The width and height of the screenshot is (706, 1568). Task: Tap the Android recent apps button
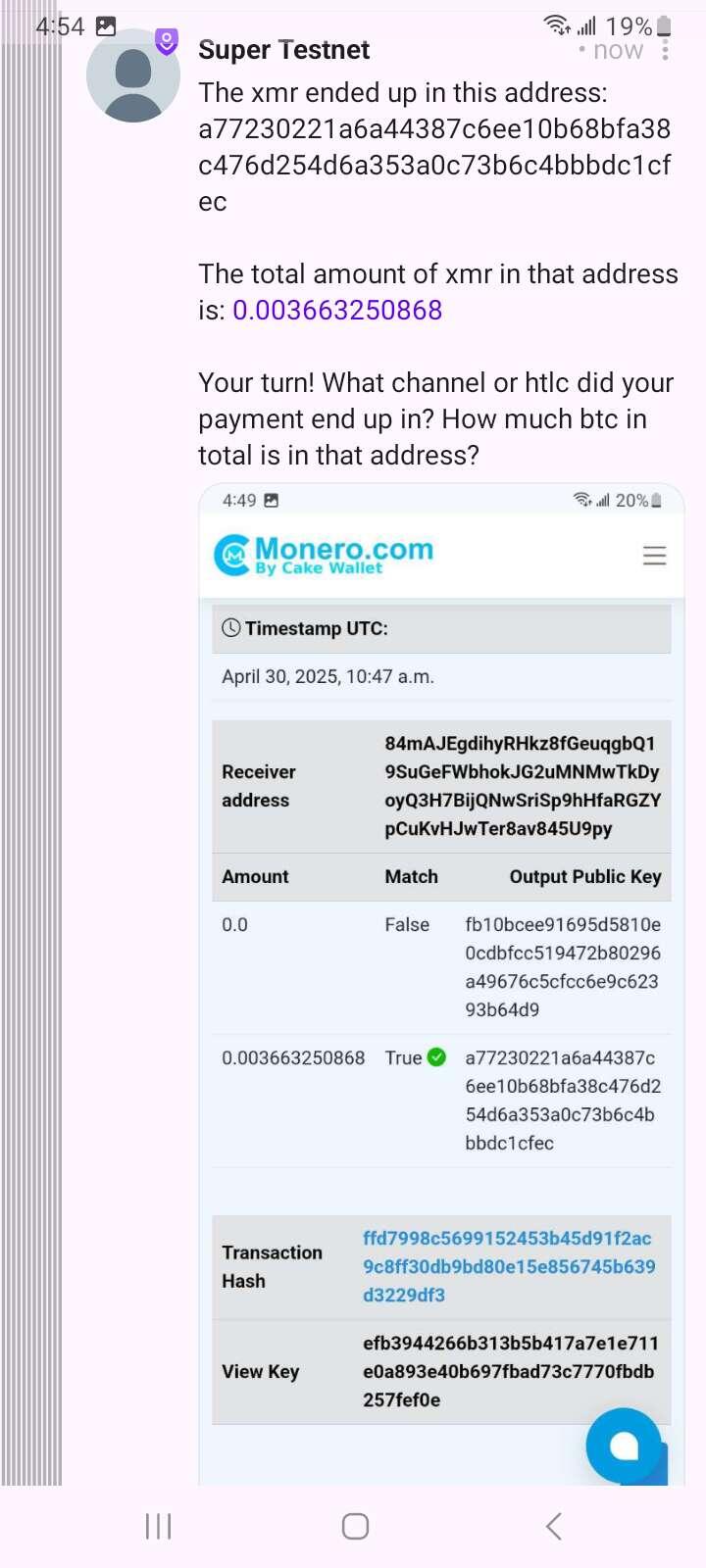[x=159, y=1526]
